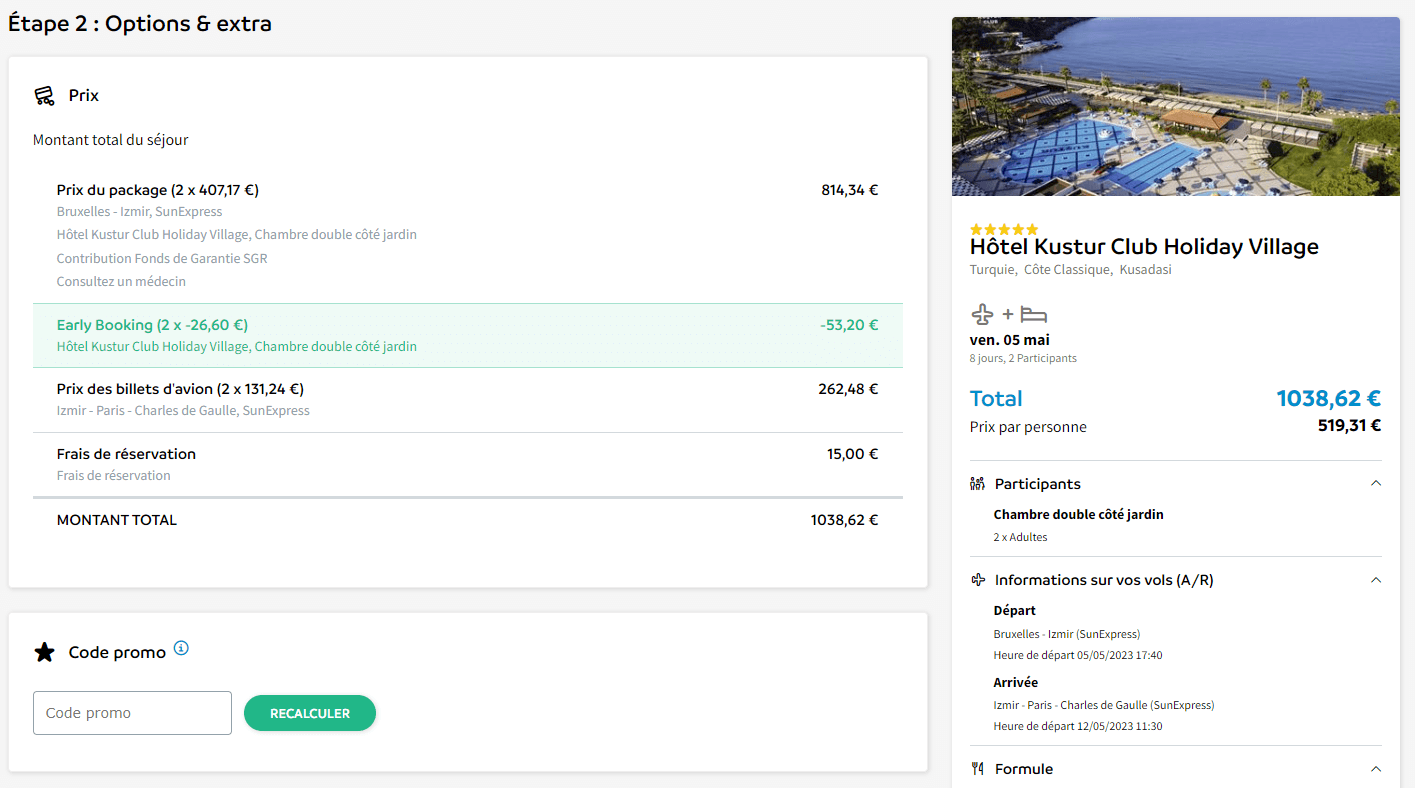Open the Code promo info icon
Image resolution: width=1415 pixels, height=788 pixels.
pyautogui.click(x=181, y=648)
